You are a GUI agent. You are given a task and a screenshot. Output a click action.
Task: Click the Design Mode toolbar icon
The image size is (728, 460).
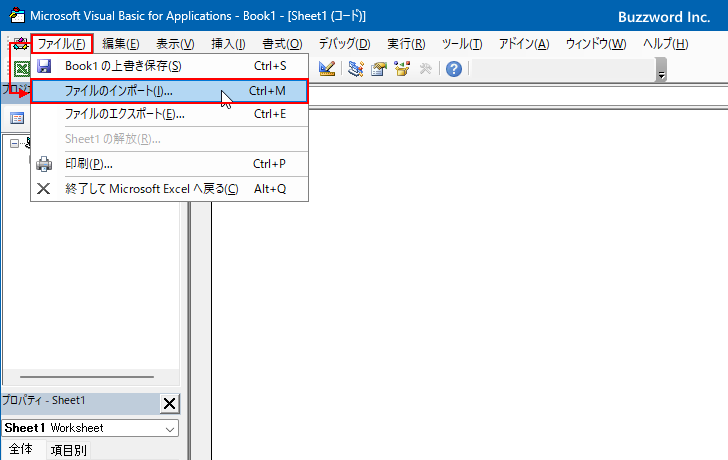click(327, 69)
